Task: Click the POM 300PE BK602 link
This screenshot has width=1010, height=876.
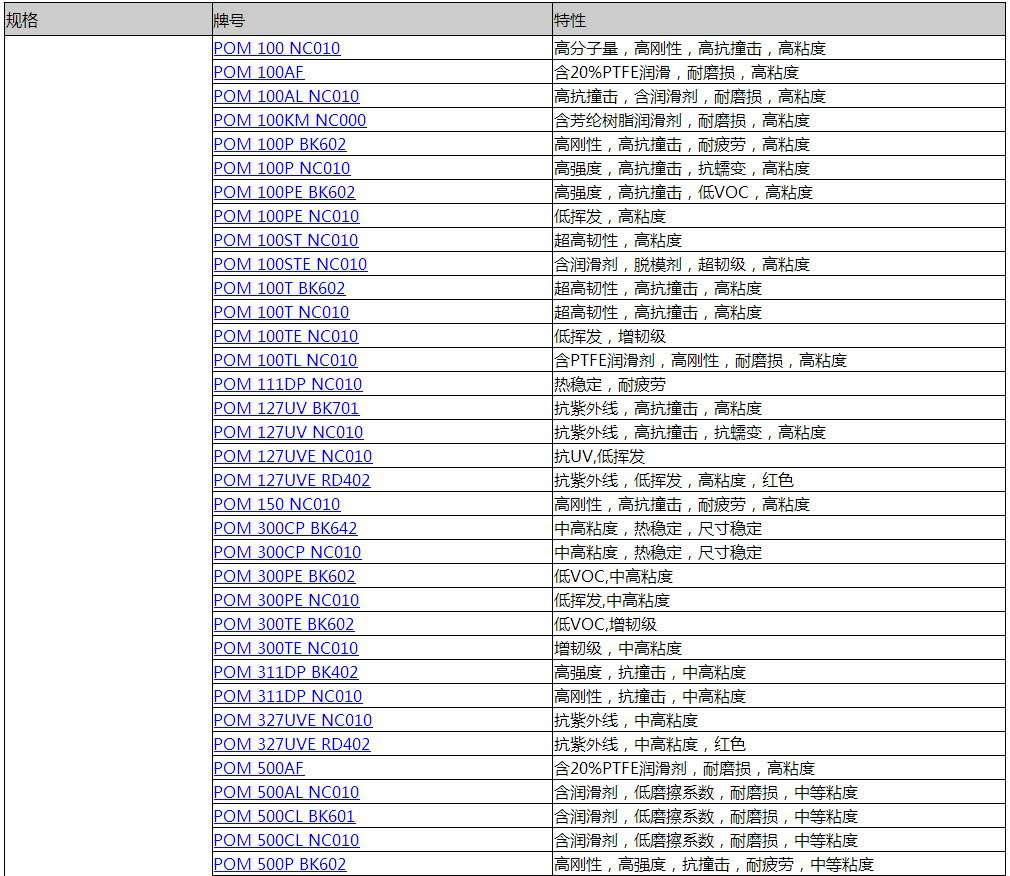Action: [284, 576]
